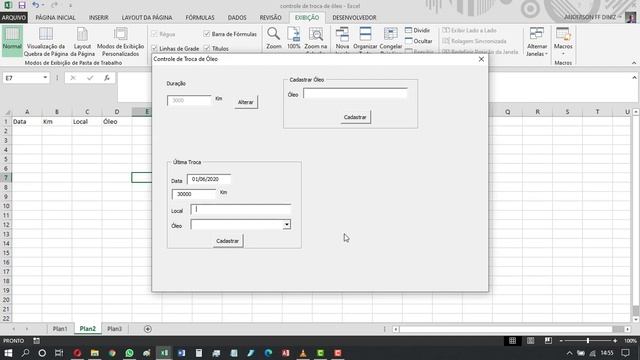Open Visualização da Quebra de Página view
Image resolution: width=640 pixels, height=360 pixels.
point(46,41)
